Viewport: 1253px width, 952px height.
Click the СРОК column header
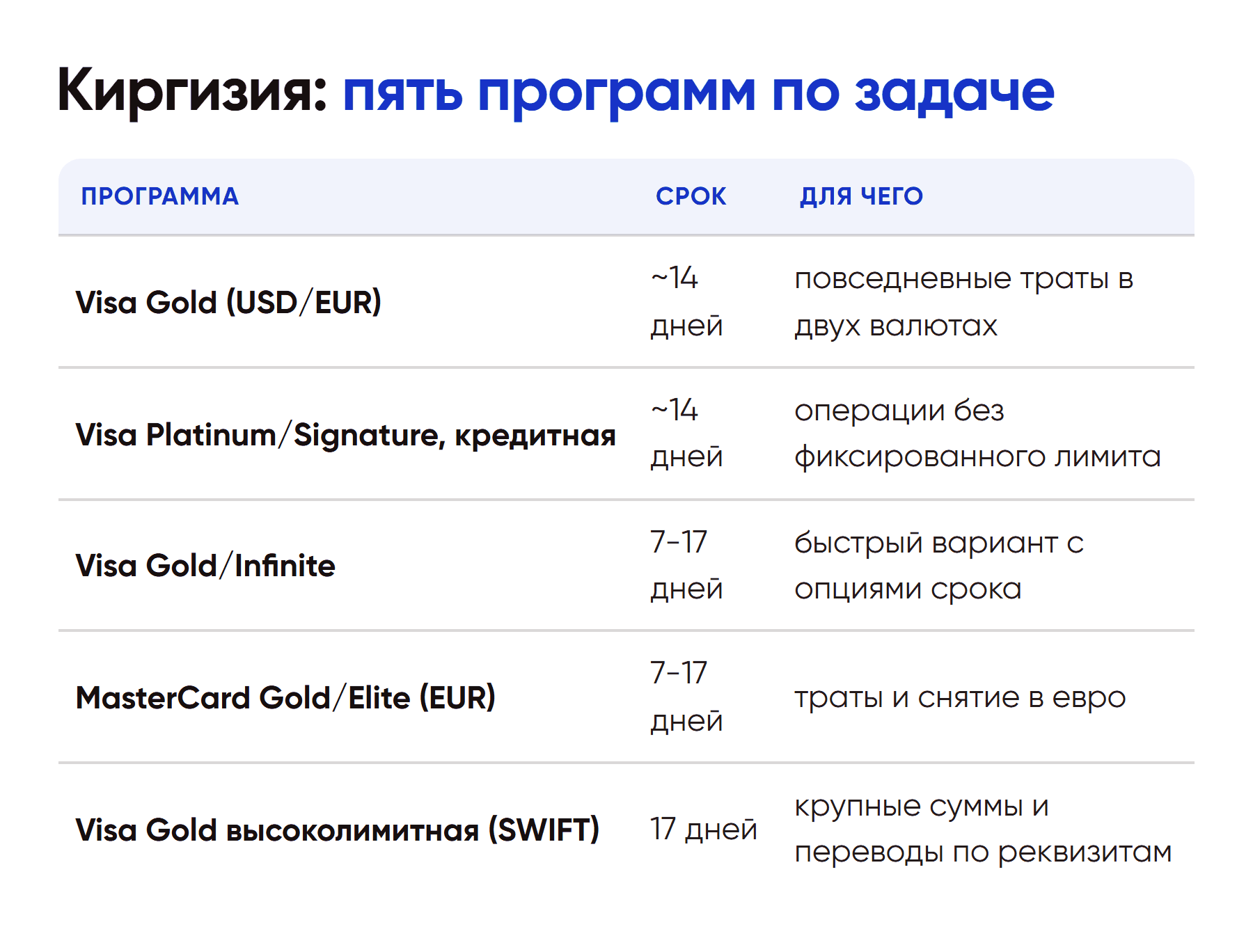pos(691,196)
